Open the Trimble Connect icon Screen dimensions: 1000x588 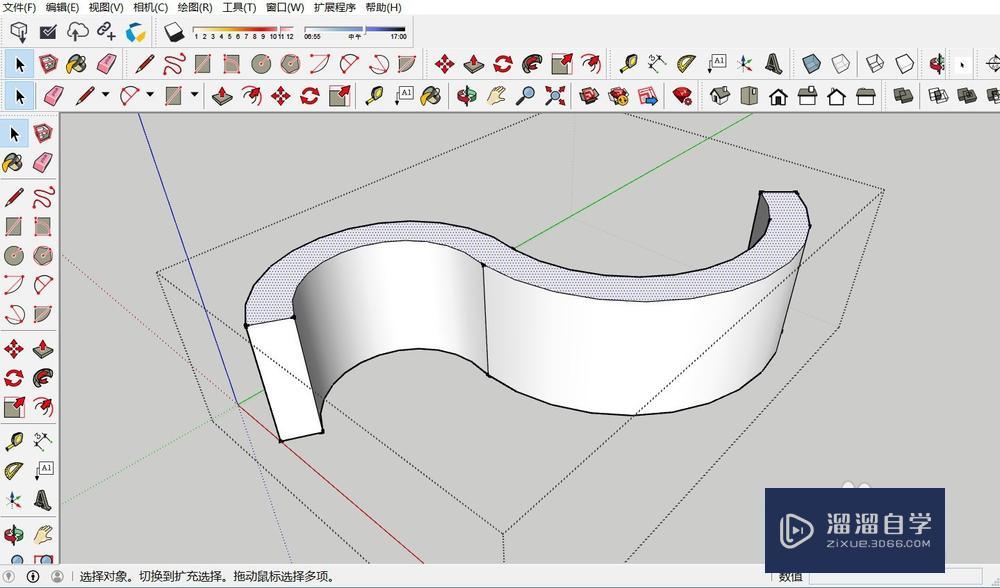(x=135, y=31)
